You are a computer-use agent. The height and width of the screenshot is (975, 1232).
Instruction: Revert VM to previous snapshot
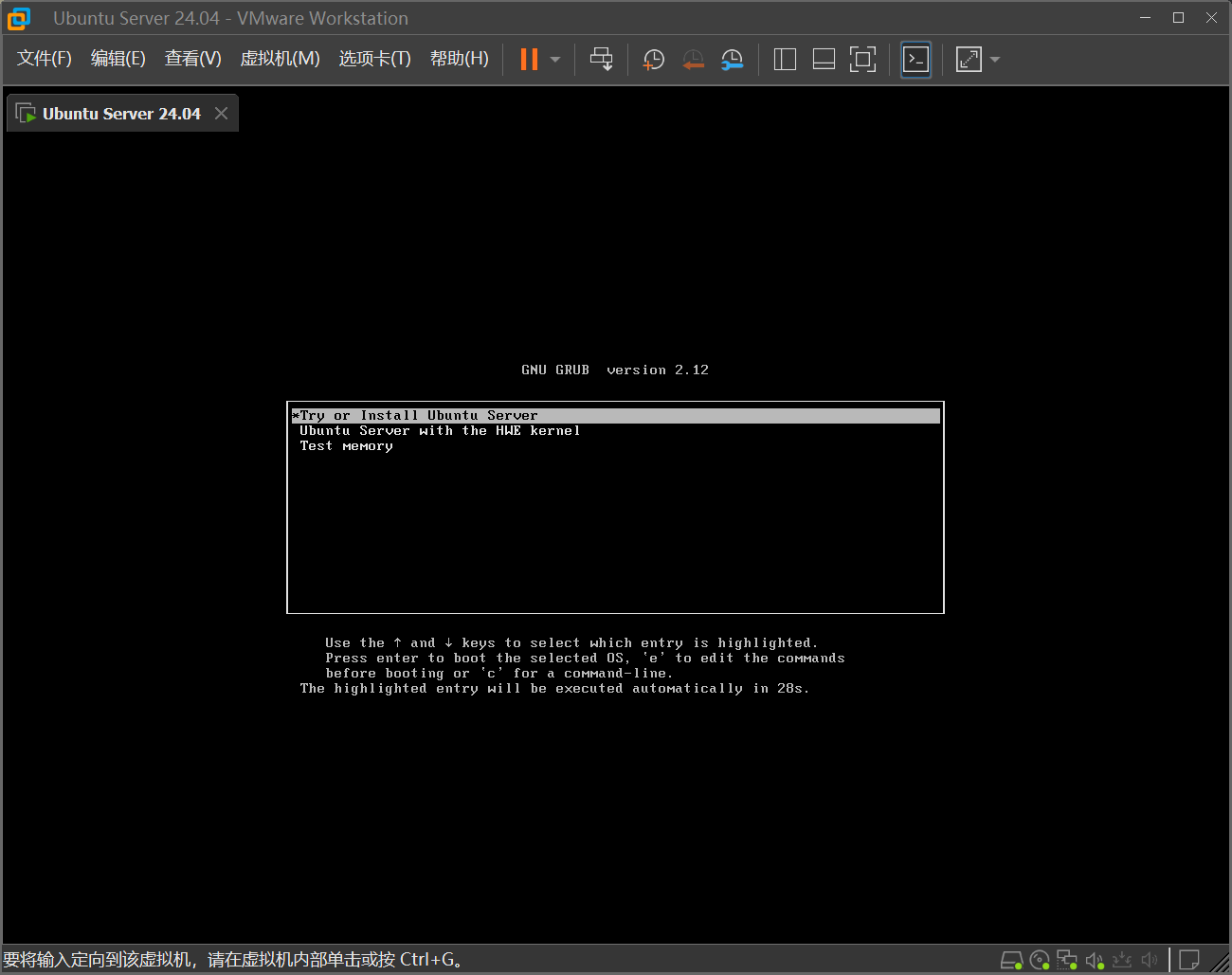[693, 60]
